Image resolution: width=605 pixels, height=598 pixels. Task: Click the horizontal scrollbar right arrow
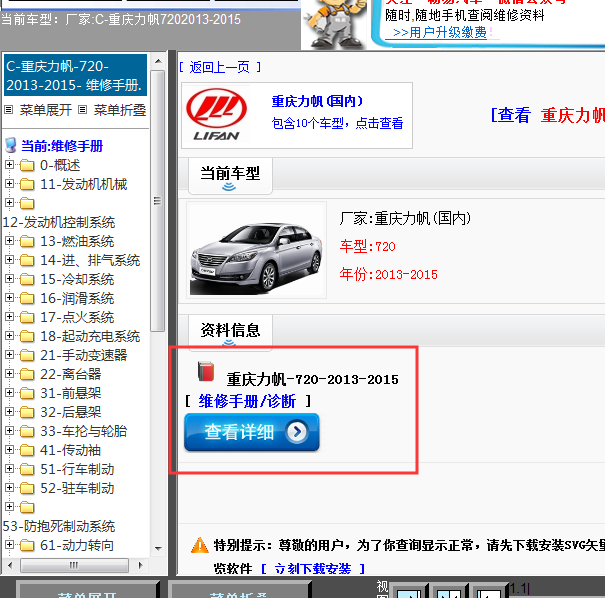click(x=140, y=565)
